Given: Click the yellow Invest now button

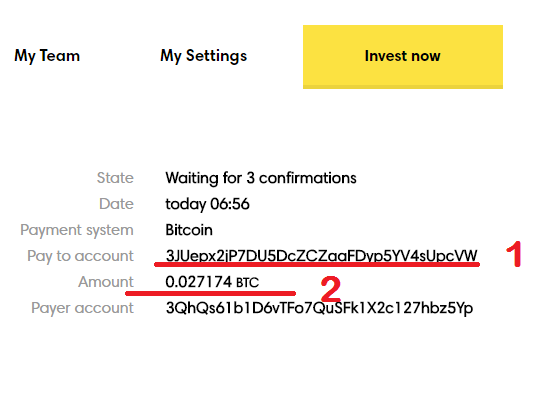Looking at the screenshot, I should [x=403, y=57].
